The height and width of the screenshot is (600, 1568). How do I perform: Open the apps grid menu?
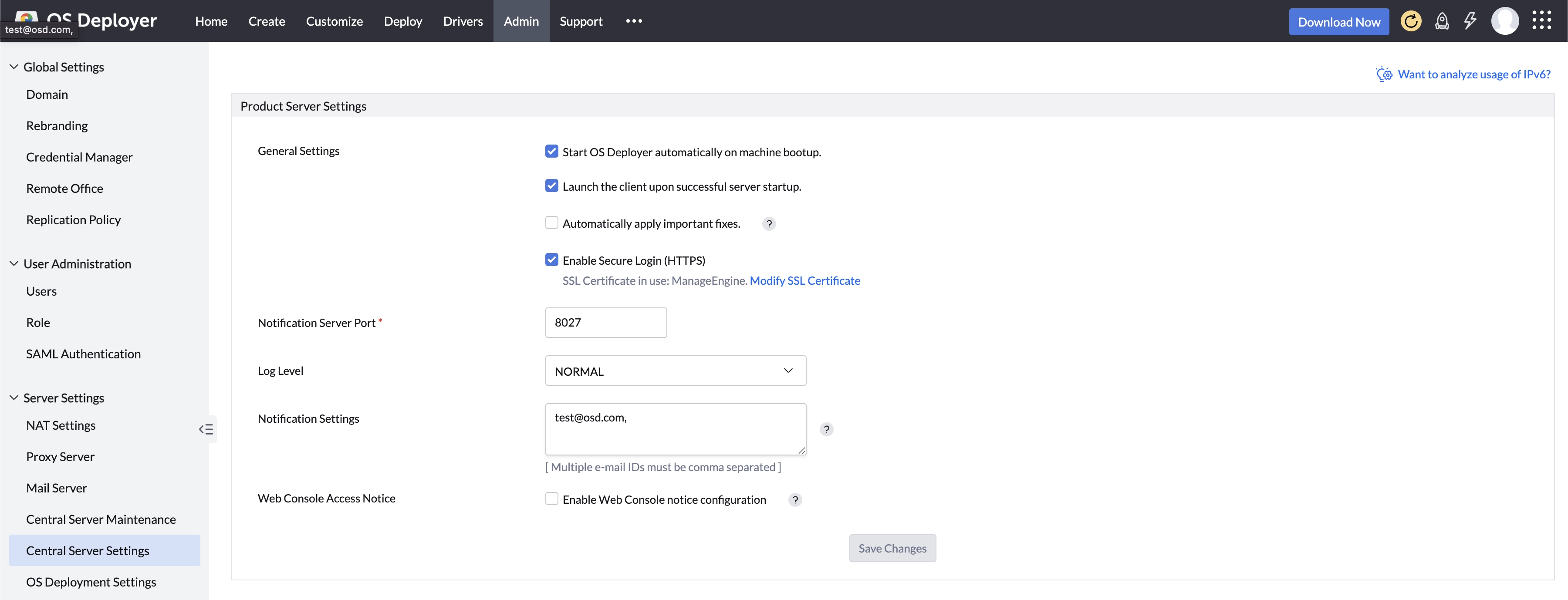pyautogui.click(x=1542, y=21)
